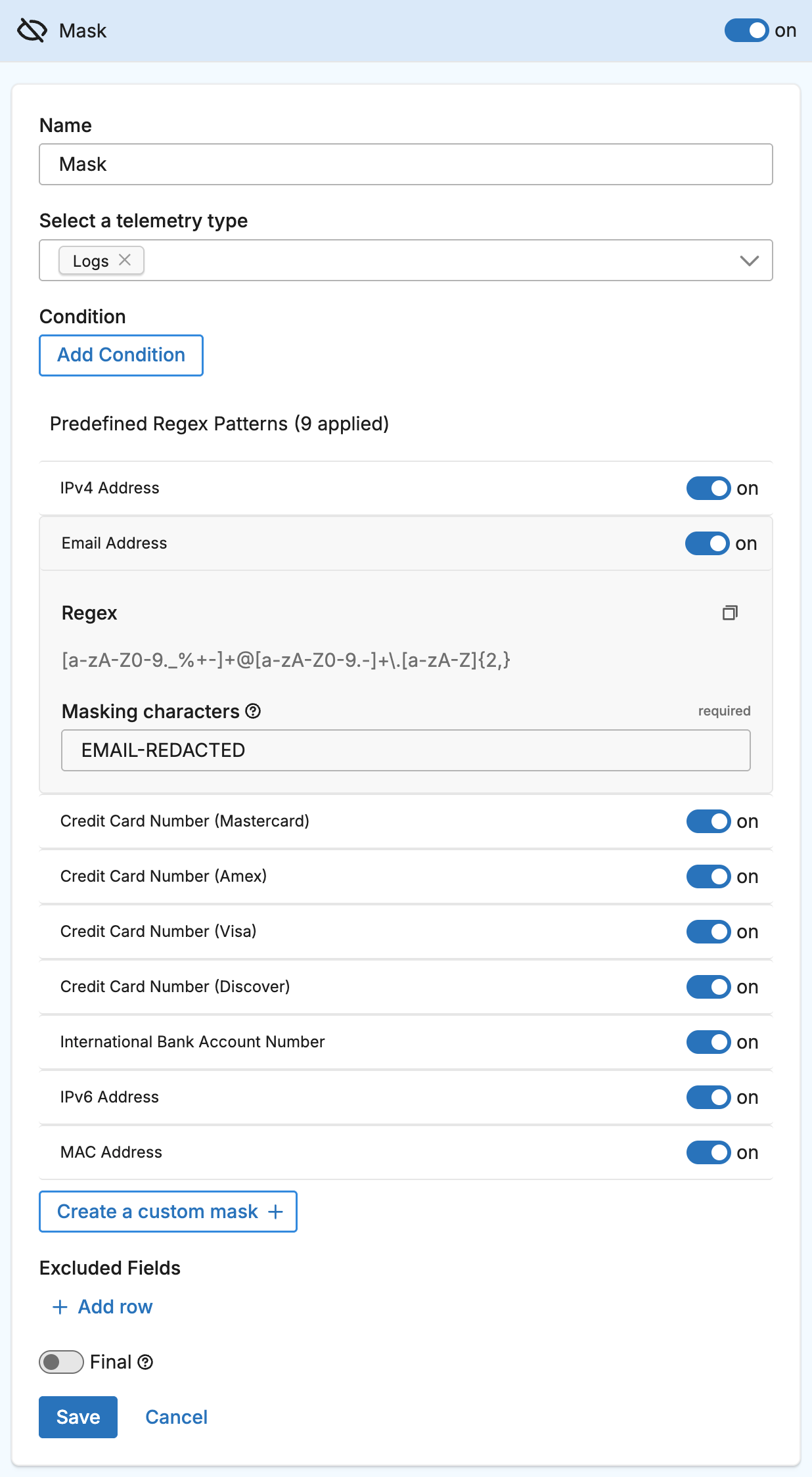Click the Masking characters help icon
This screenshot has width=812, height=1477.
[253, 711]
